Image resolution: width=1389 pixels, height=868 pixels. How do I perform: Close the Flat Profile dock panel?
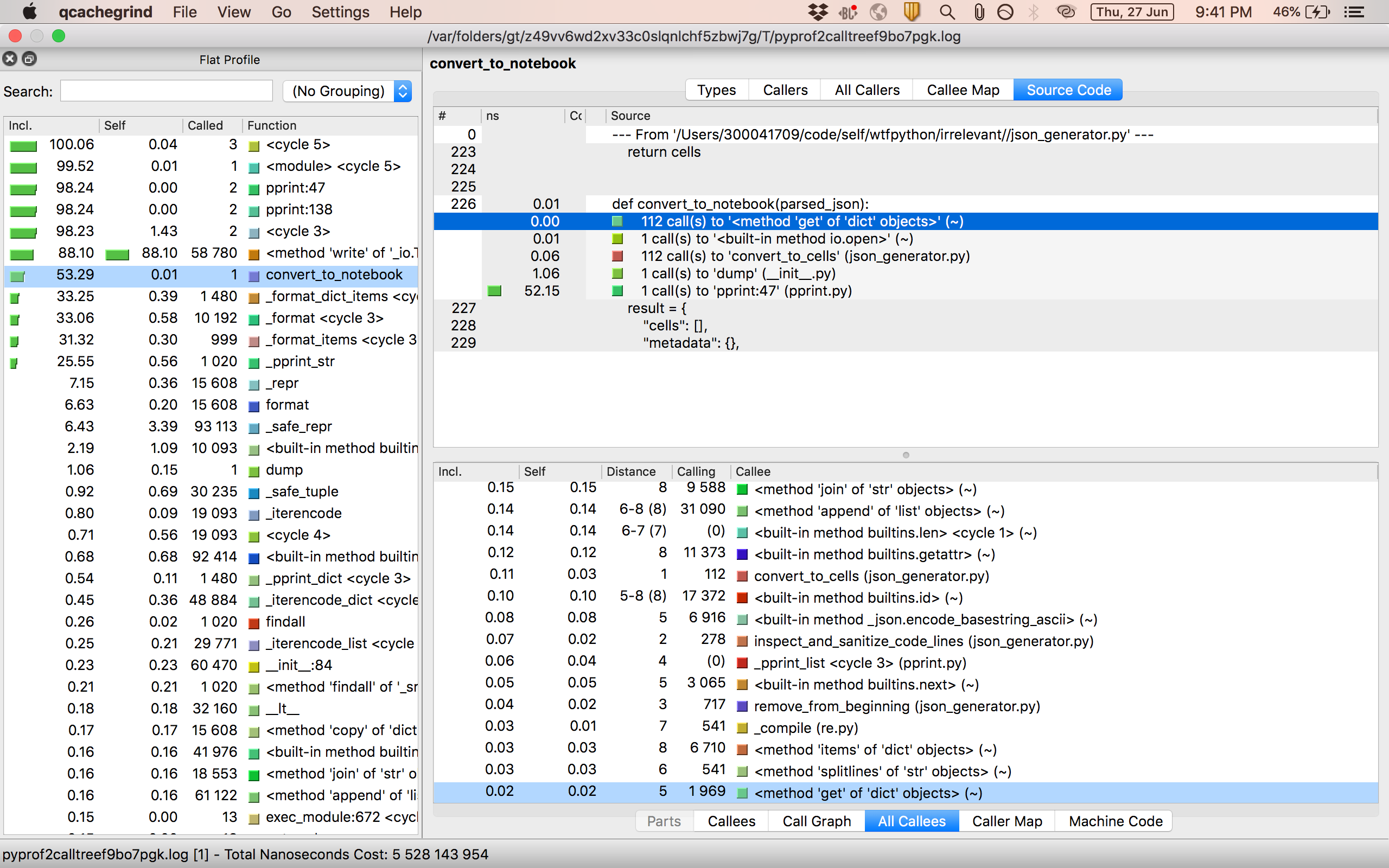10,59
